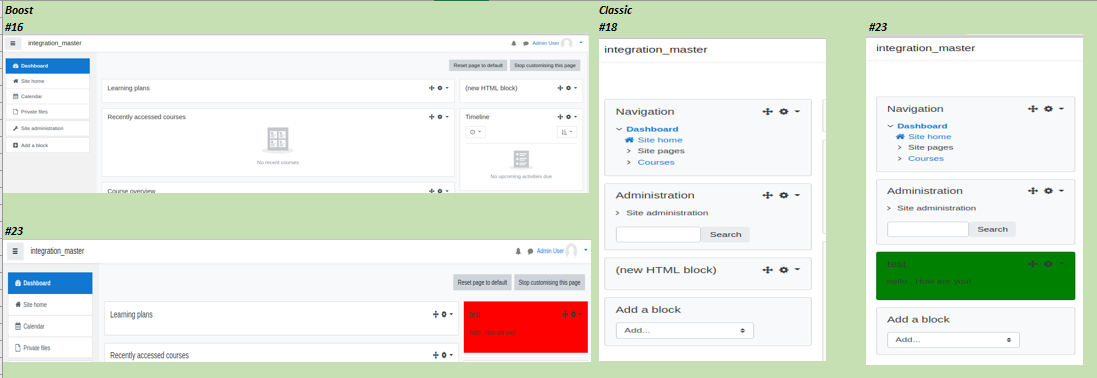Open messages icon in Boost #16 header
Viewport: 1097px width, 378px height.
click(525, 43)
